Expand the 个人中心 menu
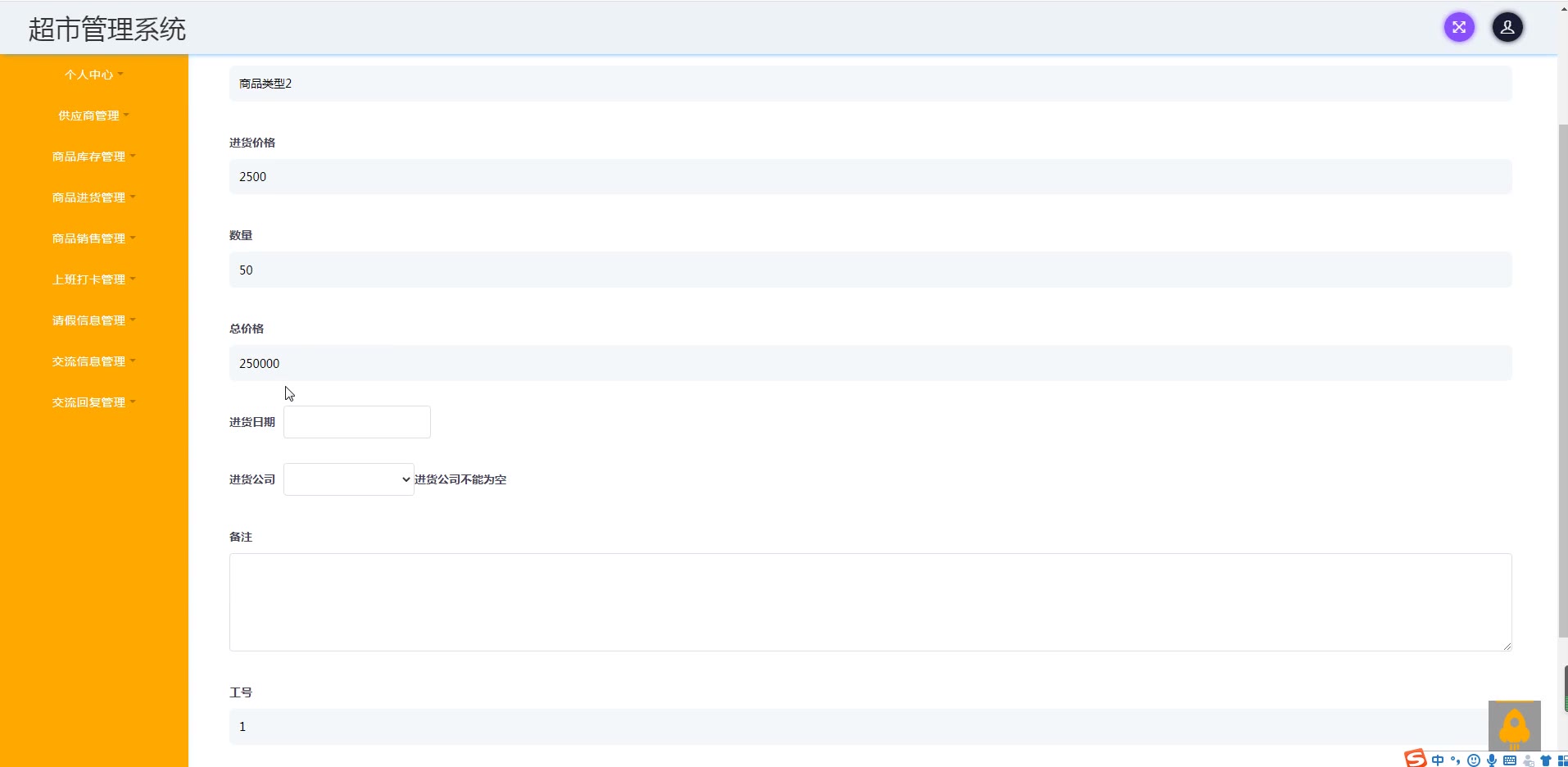This screenshot has width=1568, height=767. 93,75
